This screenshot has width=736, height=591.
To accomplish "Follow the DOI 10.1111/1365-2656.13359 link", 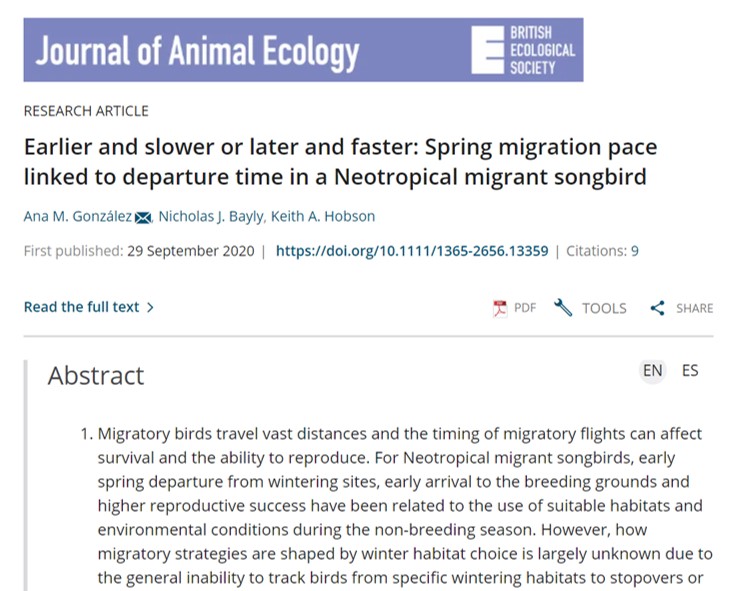I will click(412, 251).
